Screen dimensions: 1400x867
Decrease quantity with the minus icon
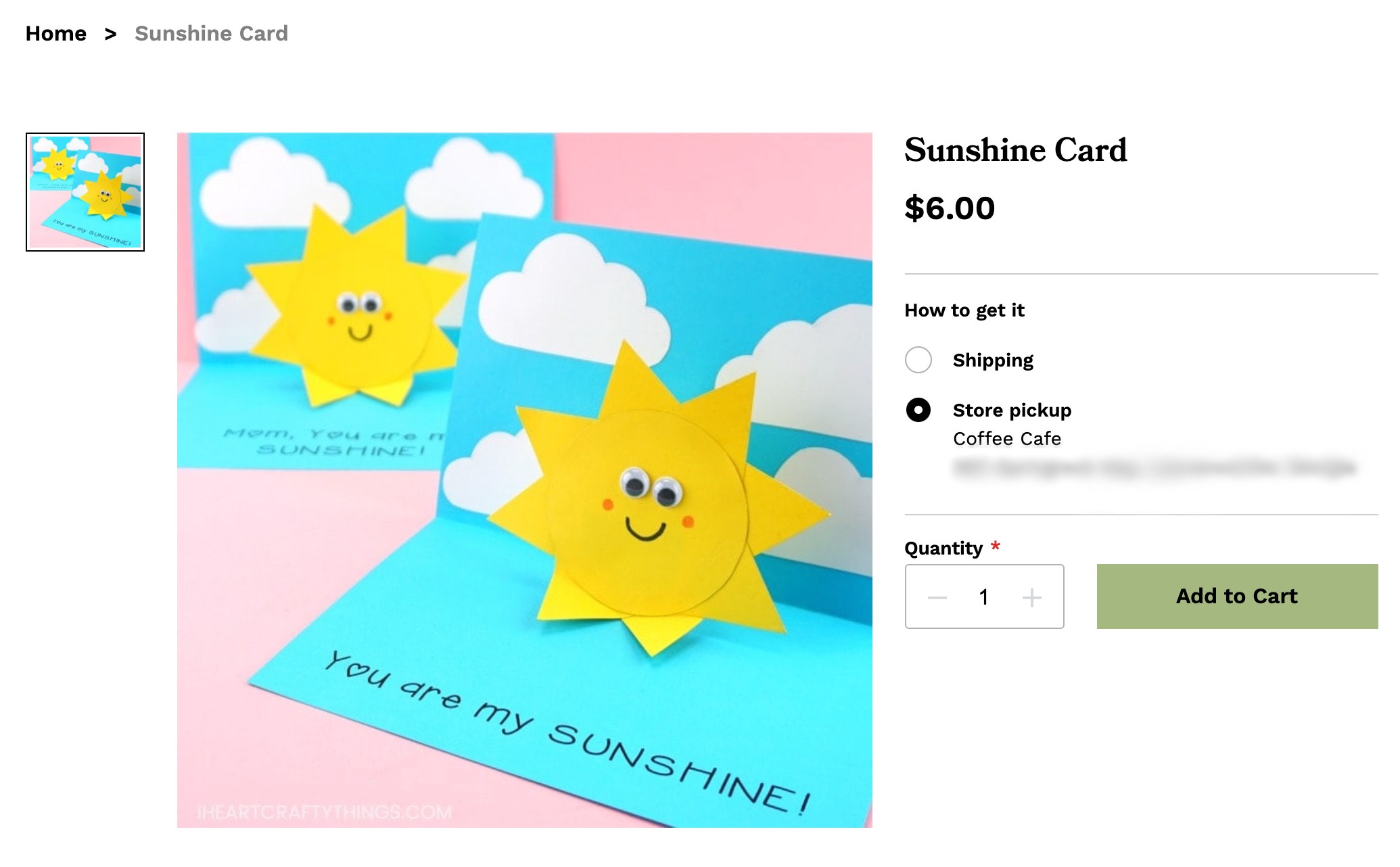(937, 598)
